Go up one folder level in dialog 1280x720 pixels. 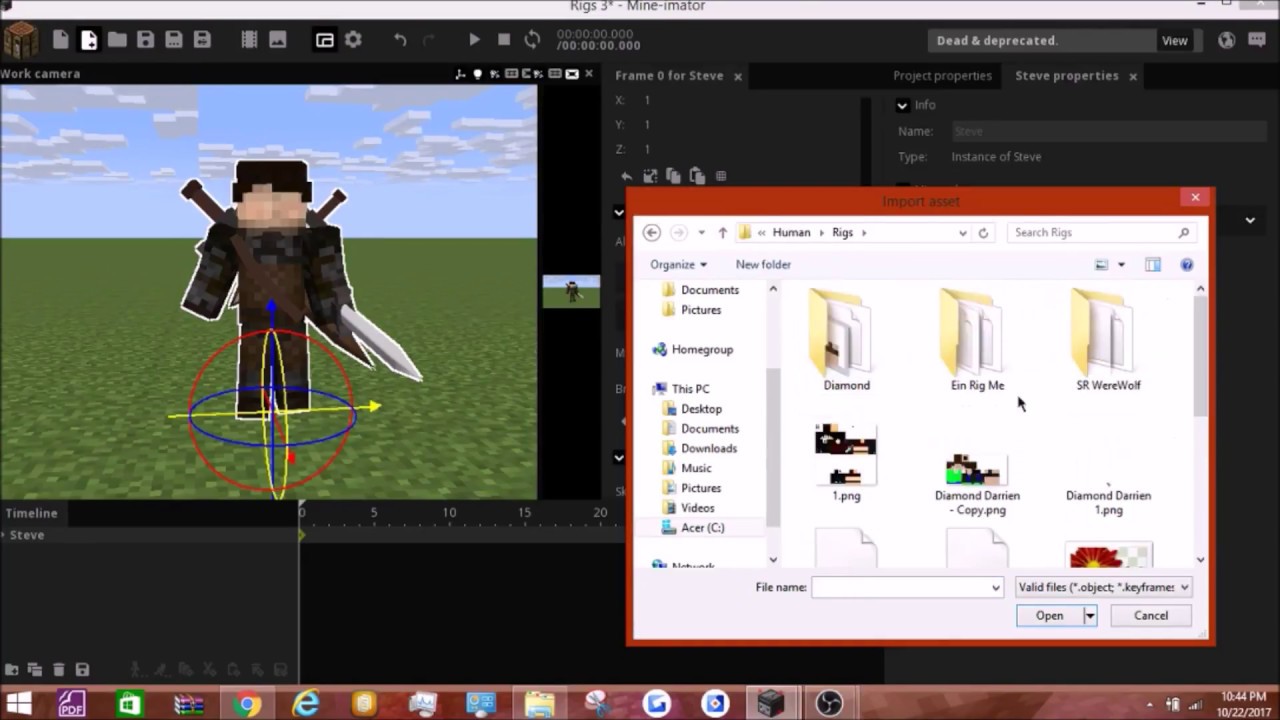(722, 232)
